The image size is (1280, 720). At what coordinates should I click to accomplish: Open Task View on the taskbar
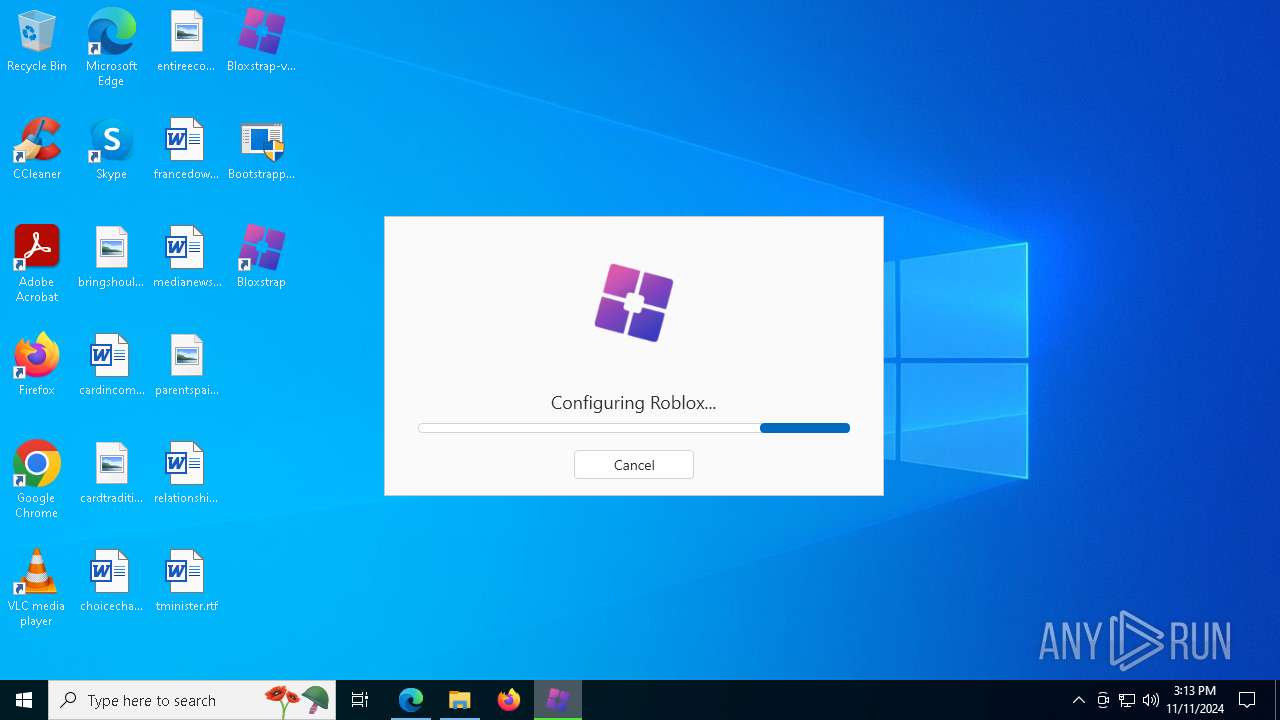tap(360, 700)
